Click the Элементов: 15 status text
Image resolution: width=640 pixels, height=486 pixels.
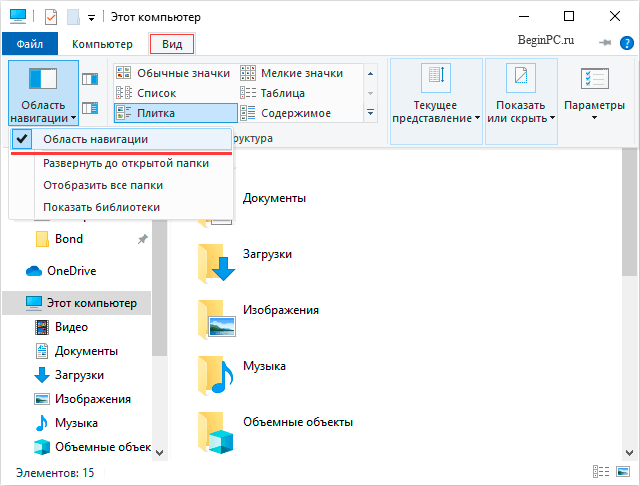[55, 473]
